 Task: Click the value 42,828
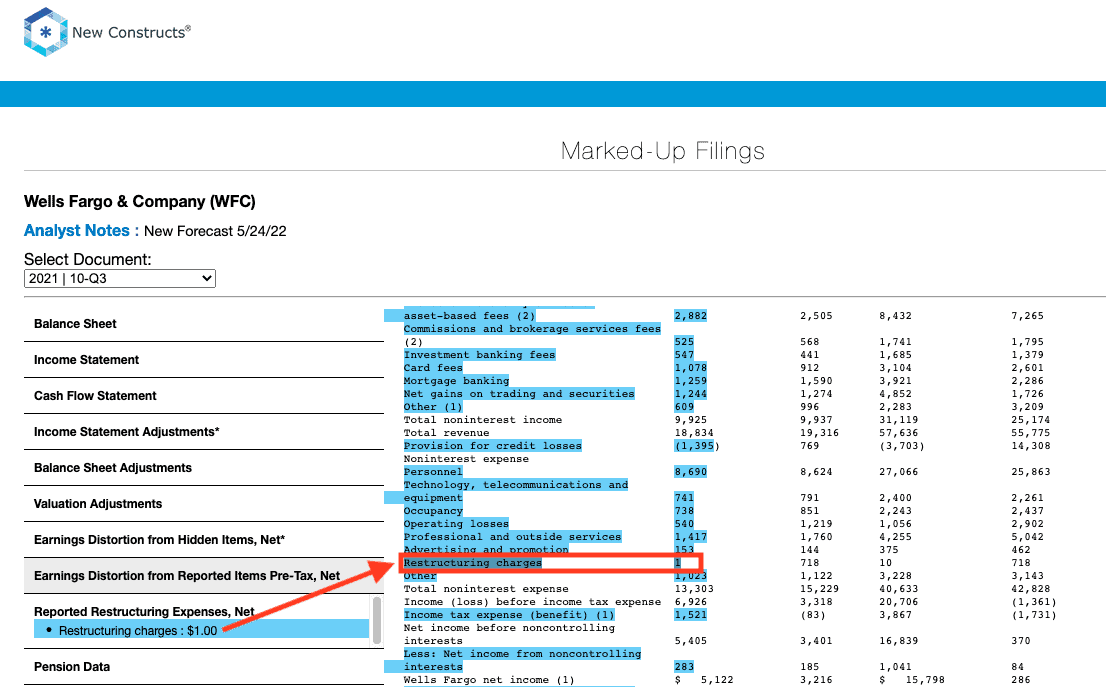pos(1031,589)
